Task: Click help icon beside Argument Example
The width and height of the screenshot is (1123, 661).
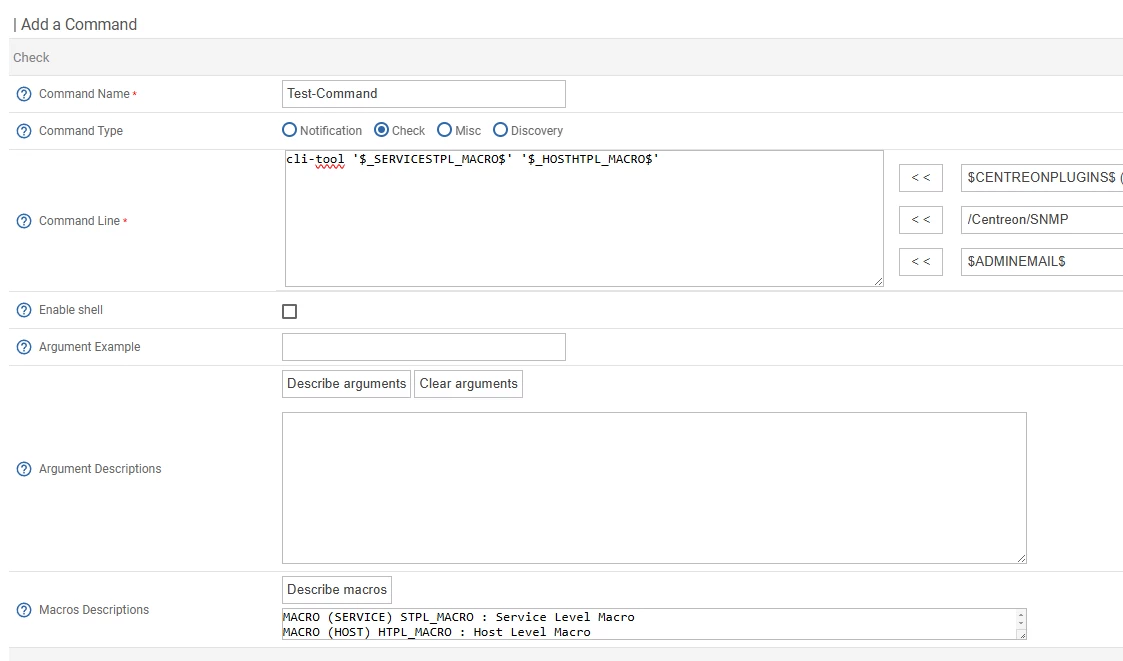Action: tap(24, 347)
